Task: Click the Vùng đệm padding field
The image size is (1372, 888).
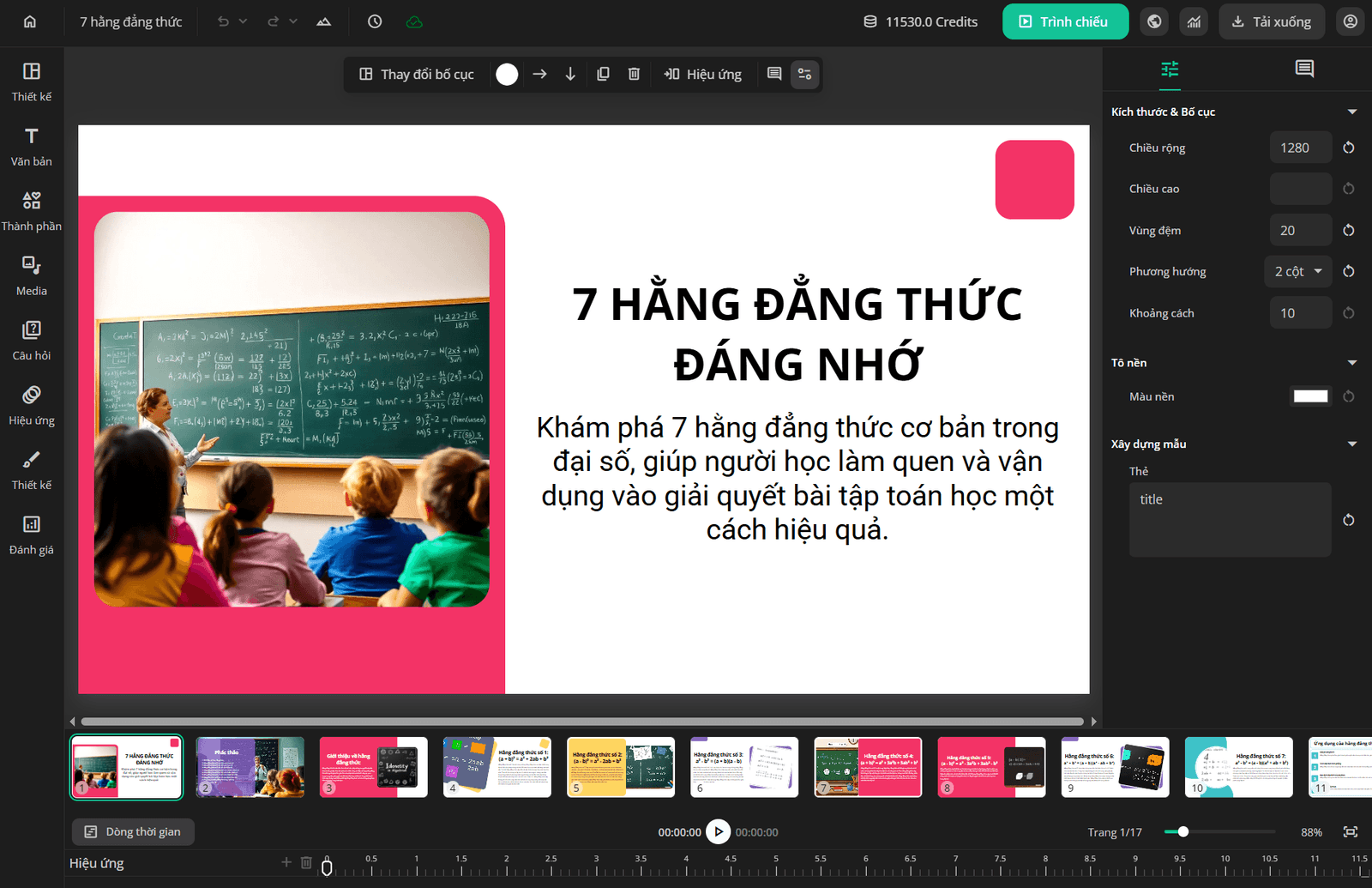Action: coord(1301,230)
